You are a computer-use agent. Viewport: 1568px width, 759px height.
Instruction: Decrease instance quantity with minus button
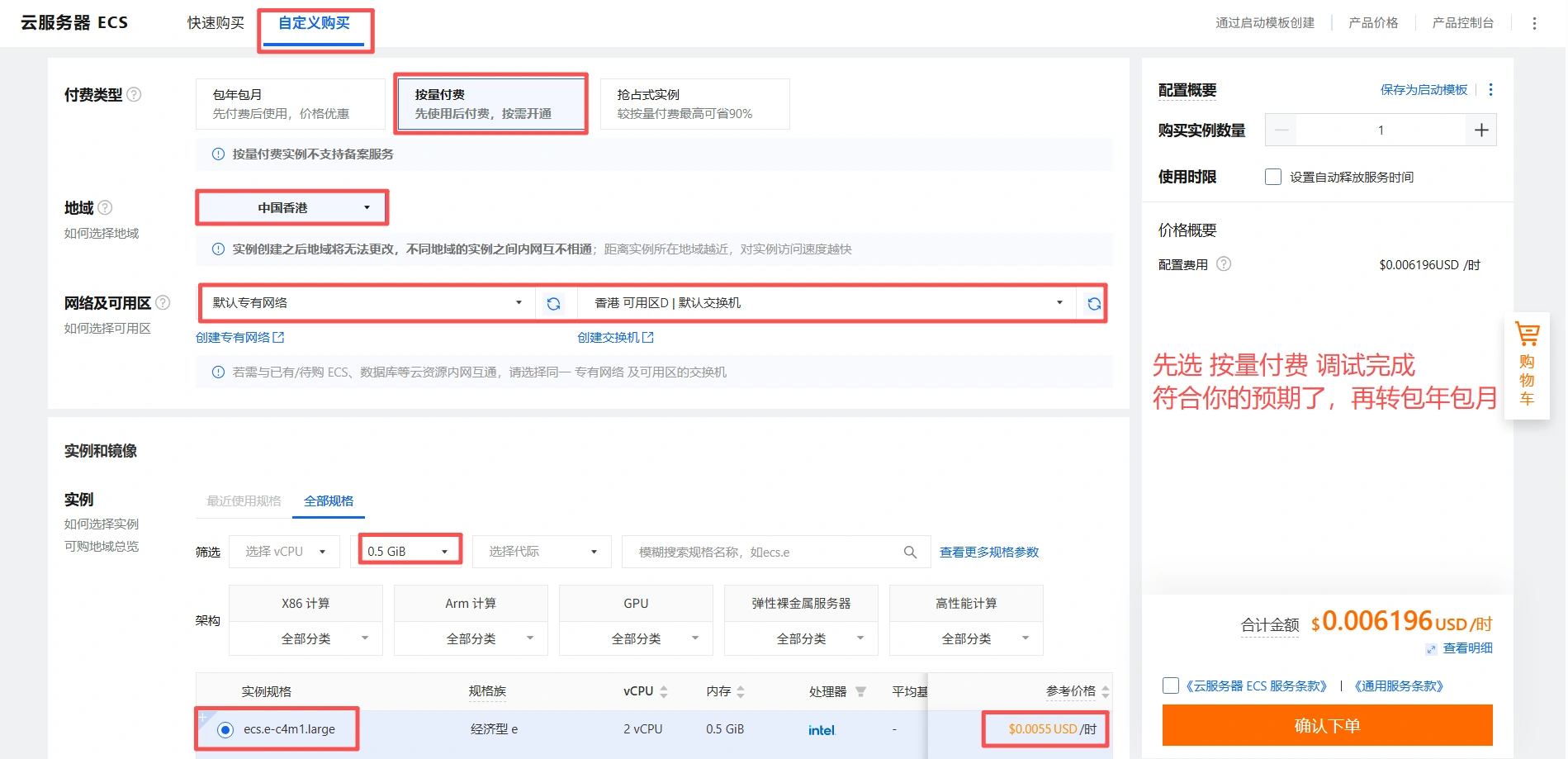1281,130
